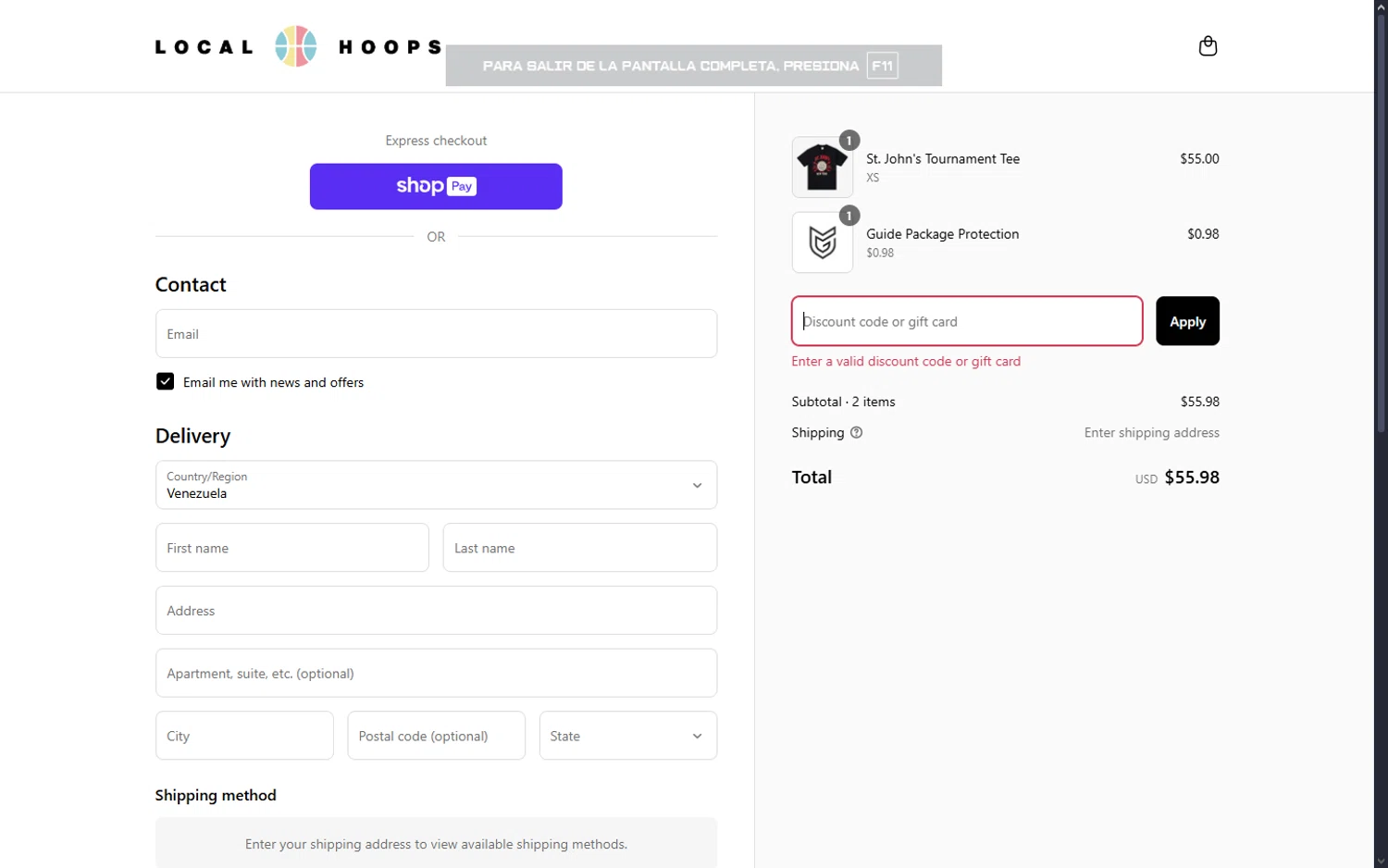Viewport: 1388px width, 868px height.
Task: Pay with Shop Pay express checkout
Action: pyautogui.click(x=436, y=186)
